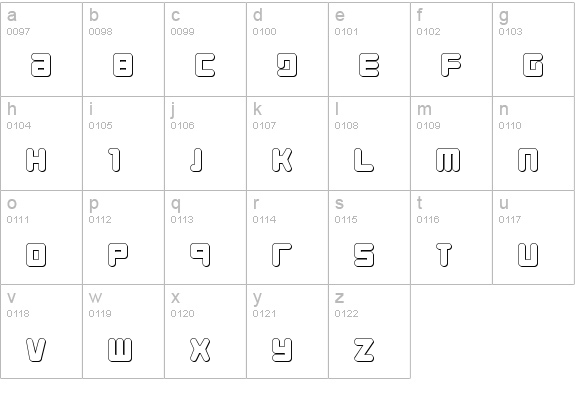Click the n glyph cell 0110
The image size is (575, 414).
tap(534, 143)
